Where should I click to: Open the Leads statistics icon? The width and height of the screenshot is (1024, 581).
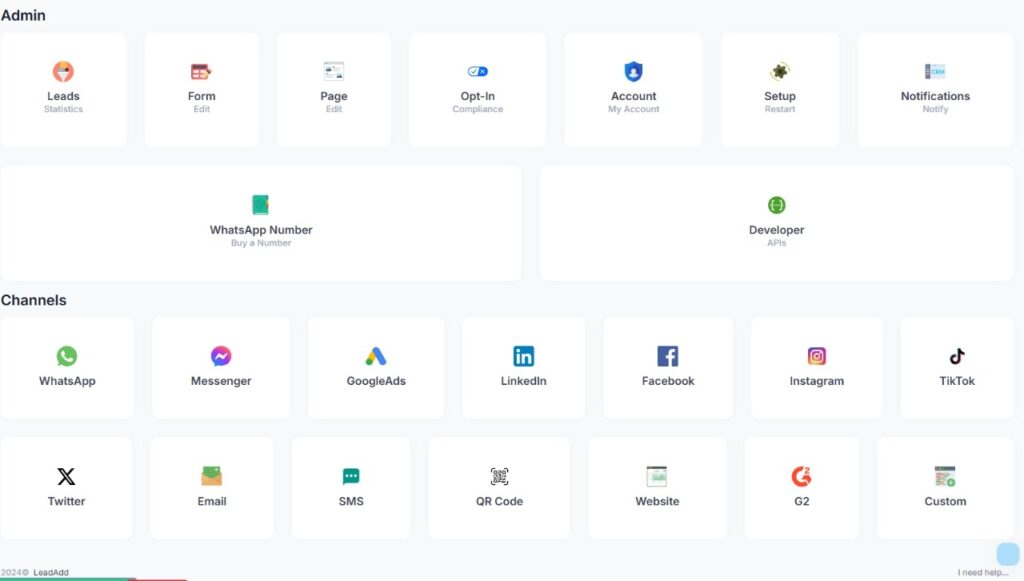pos(63,72)
